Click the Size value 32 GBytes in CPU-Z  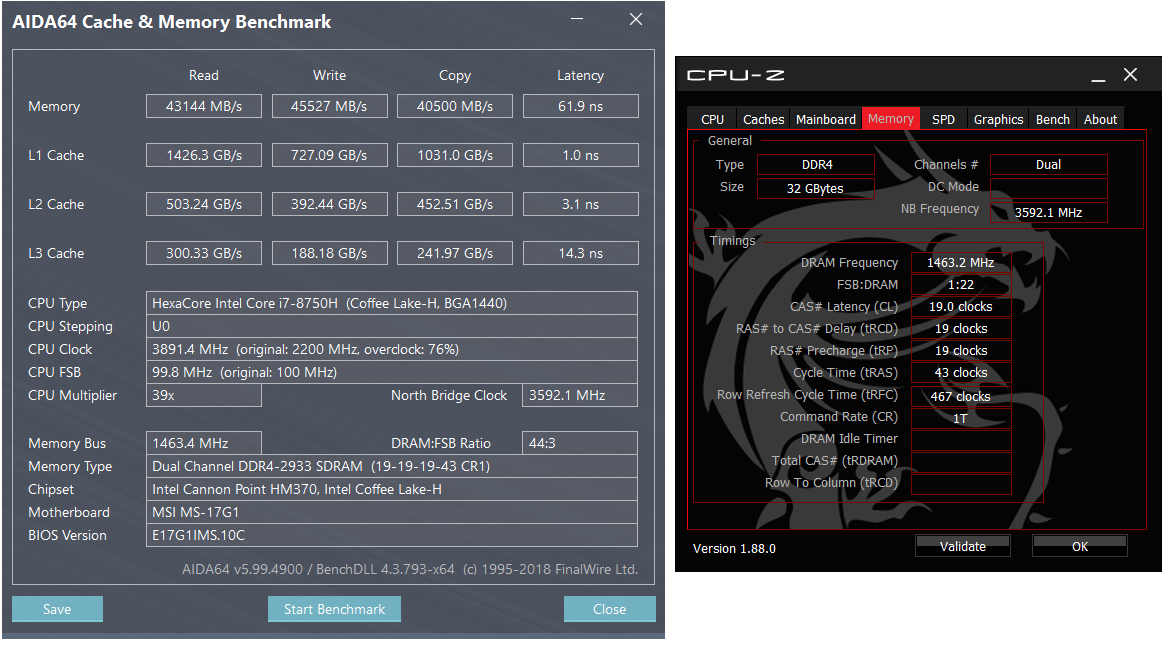816,188
